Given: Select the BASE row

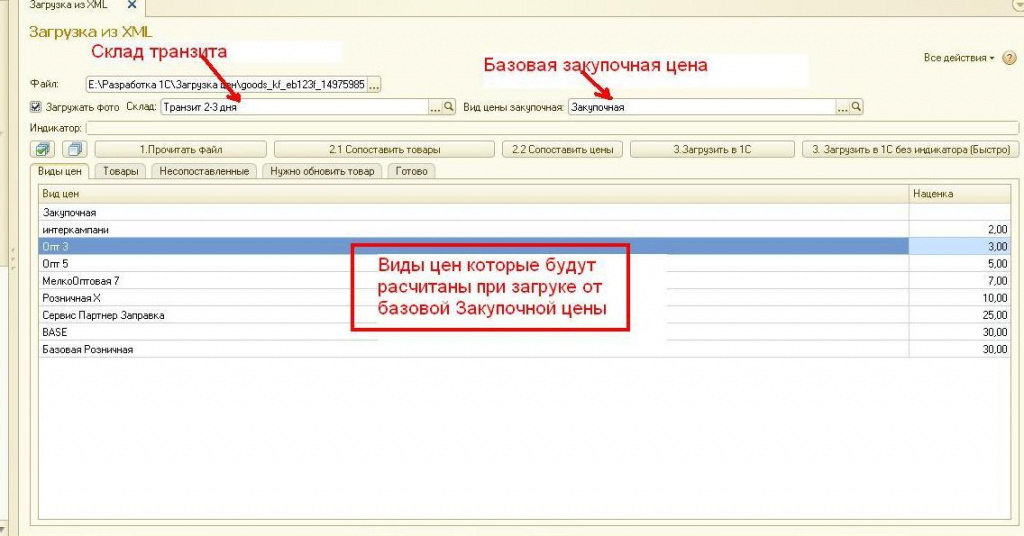Looking at the screenshot, I should [524, 332].
